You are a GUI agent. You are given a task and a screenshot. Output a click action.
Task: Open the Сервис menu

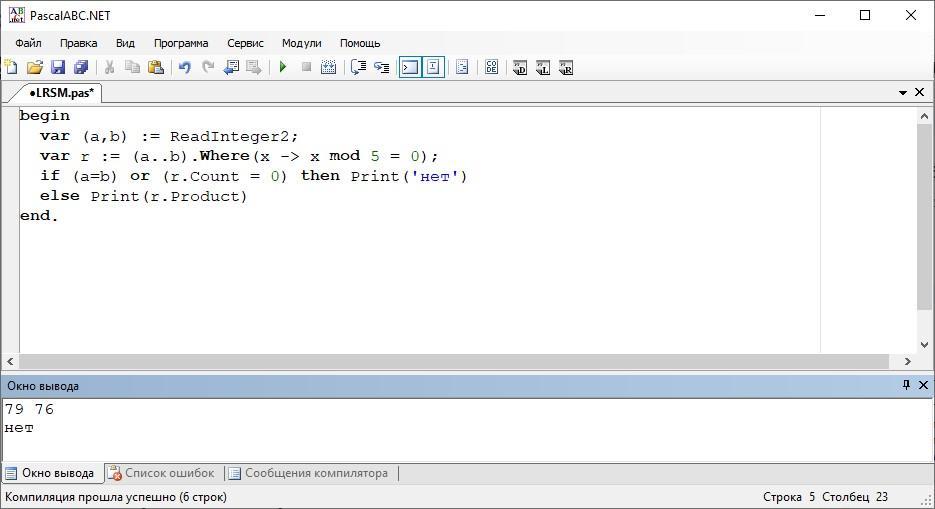(245, 43)
